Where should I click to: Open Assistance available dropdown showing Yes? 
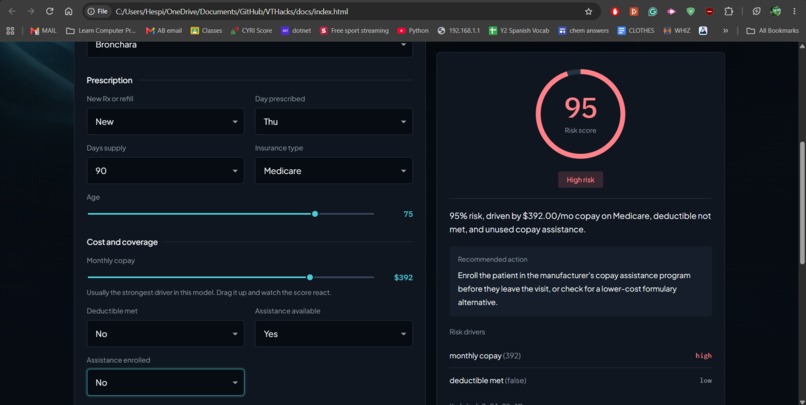[334, 334]
